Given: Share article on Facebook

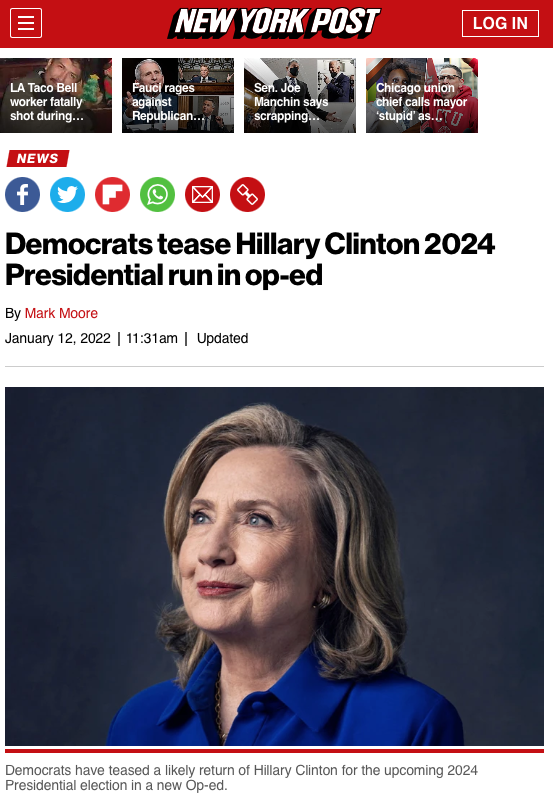Looking at the screenshot, I should pos(22,194).
